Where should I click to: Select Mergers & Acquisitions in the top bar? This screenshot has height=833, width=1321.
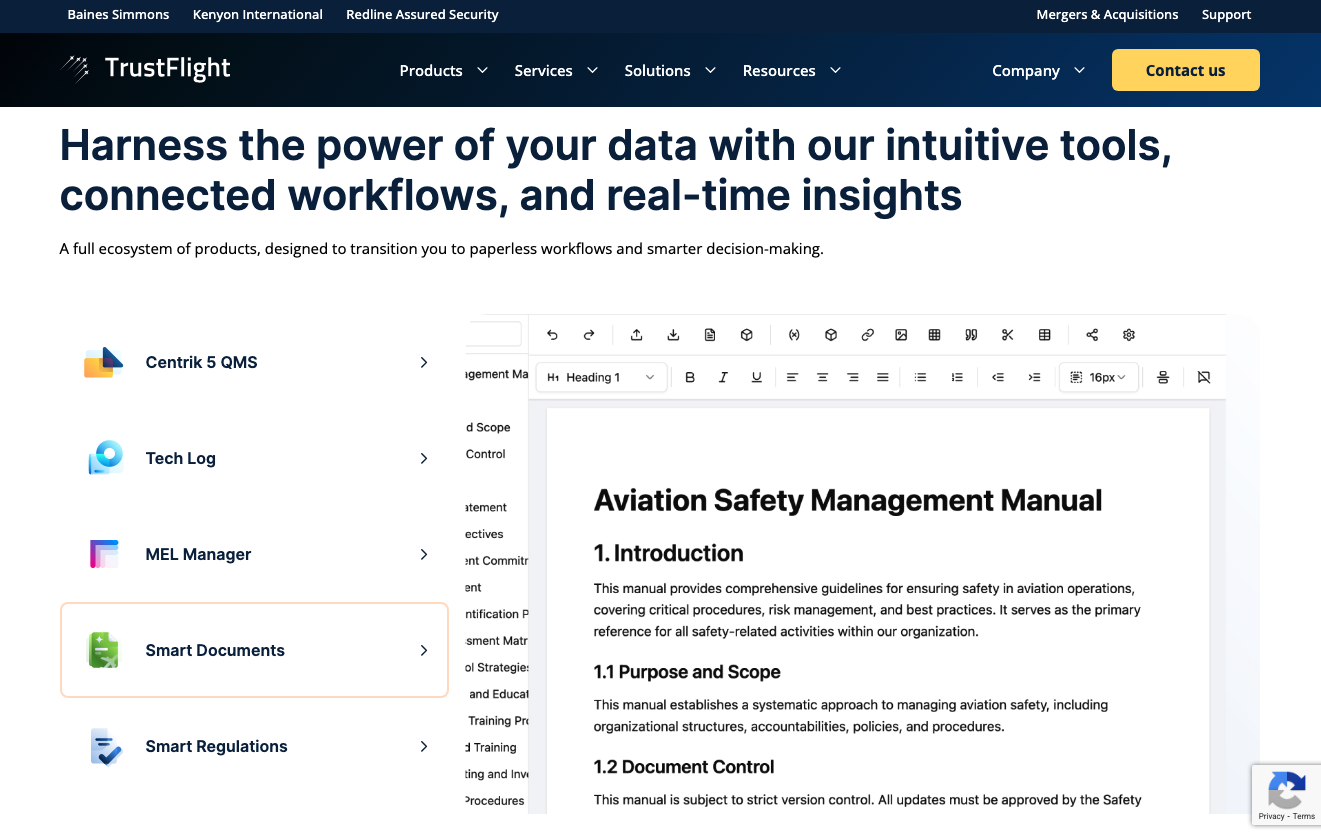pyautogui.click(x=1107, y=14)
